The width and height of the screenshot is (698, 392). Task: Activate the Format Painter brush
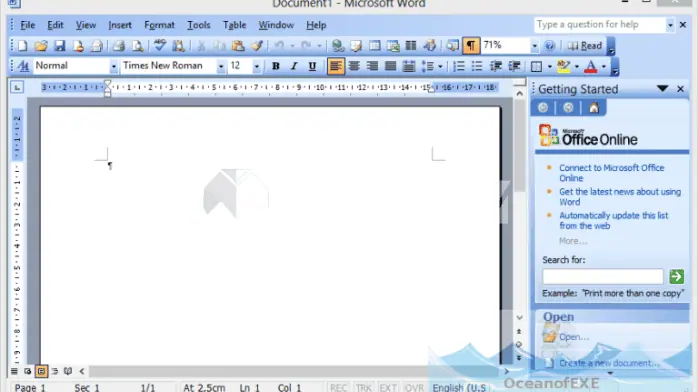pos(257,46)
